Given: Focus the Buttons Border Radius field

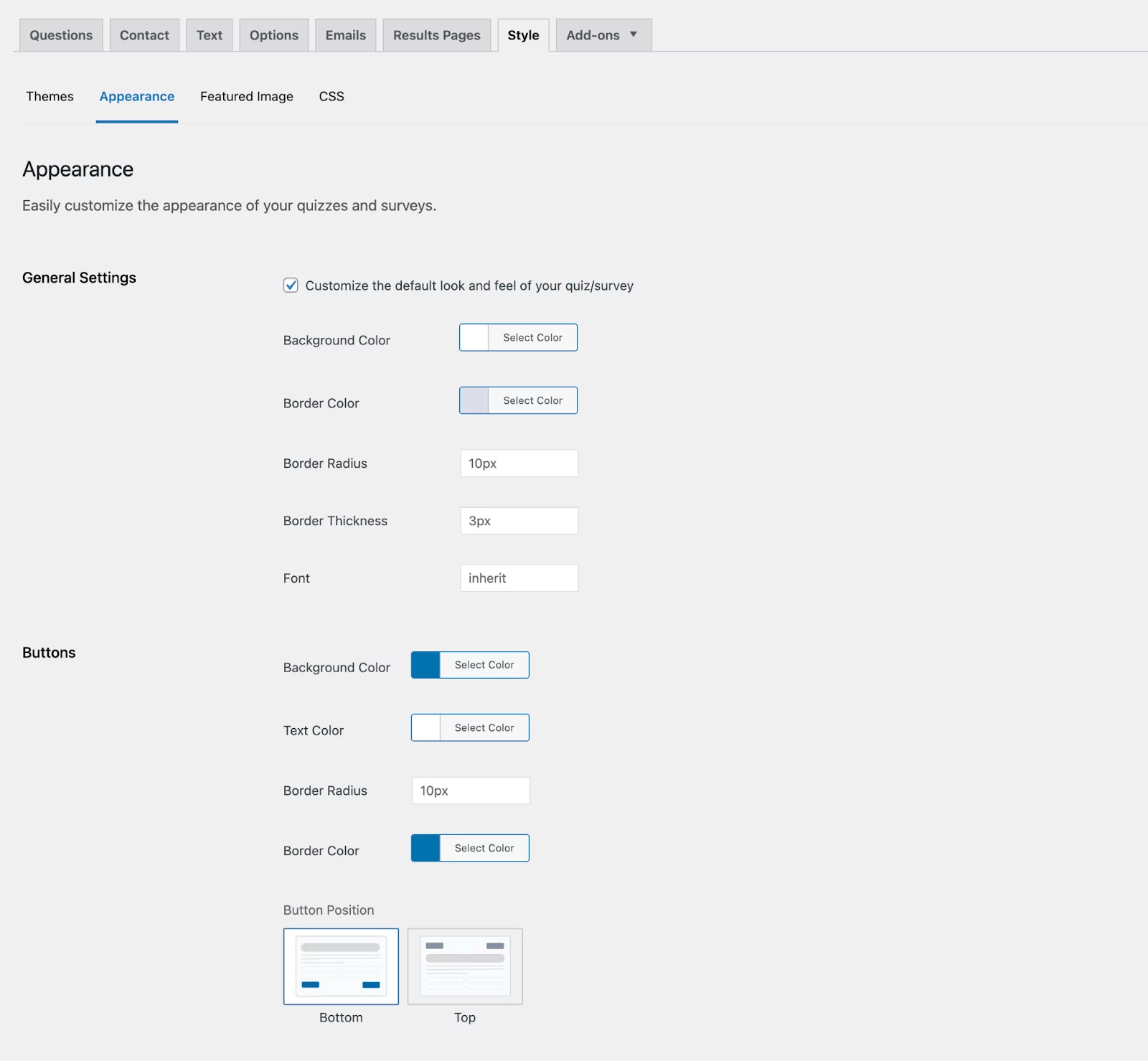Looking at the screenshot, I should [x=471, y=791].
